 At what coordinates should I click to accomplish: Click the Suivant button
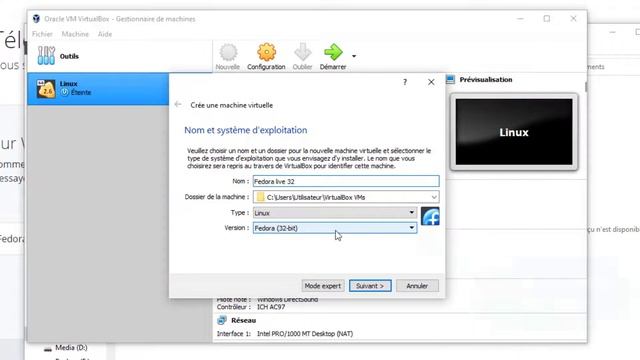pos(370,286)
